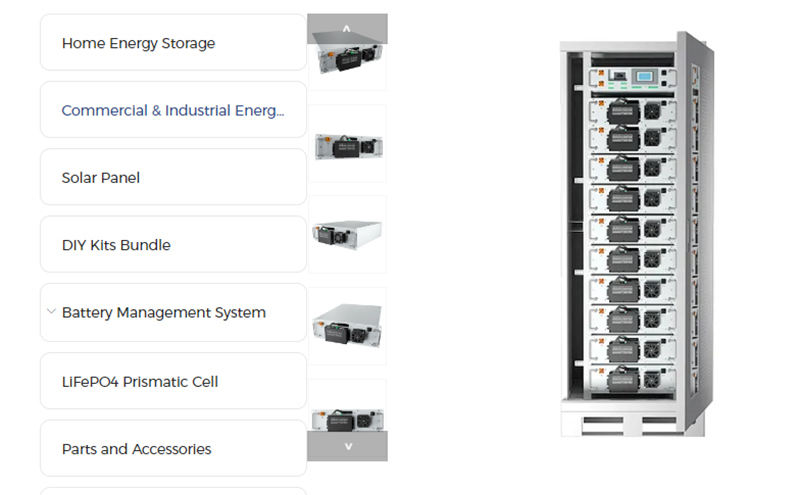
Task: Click the open cabinet door of the rack
Action: coord(696,230)
